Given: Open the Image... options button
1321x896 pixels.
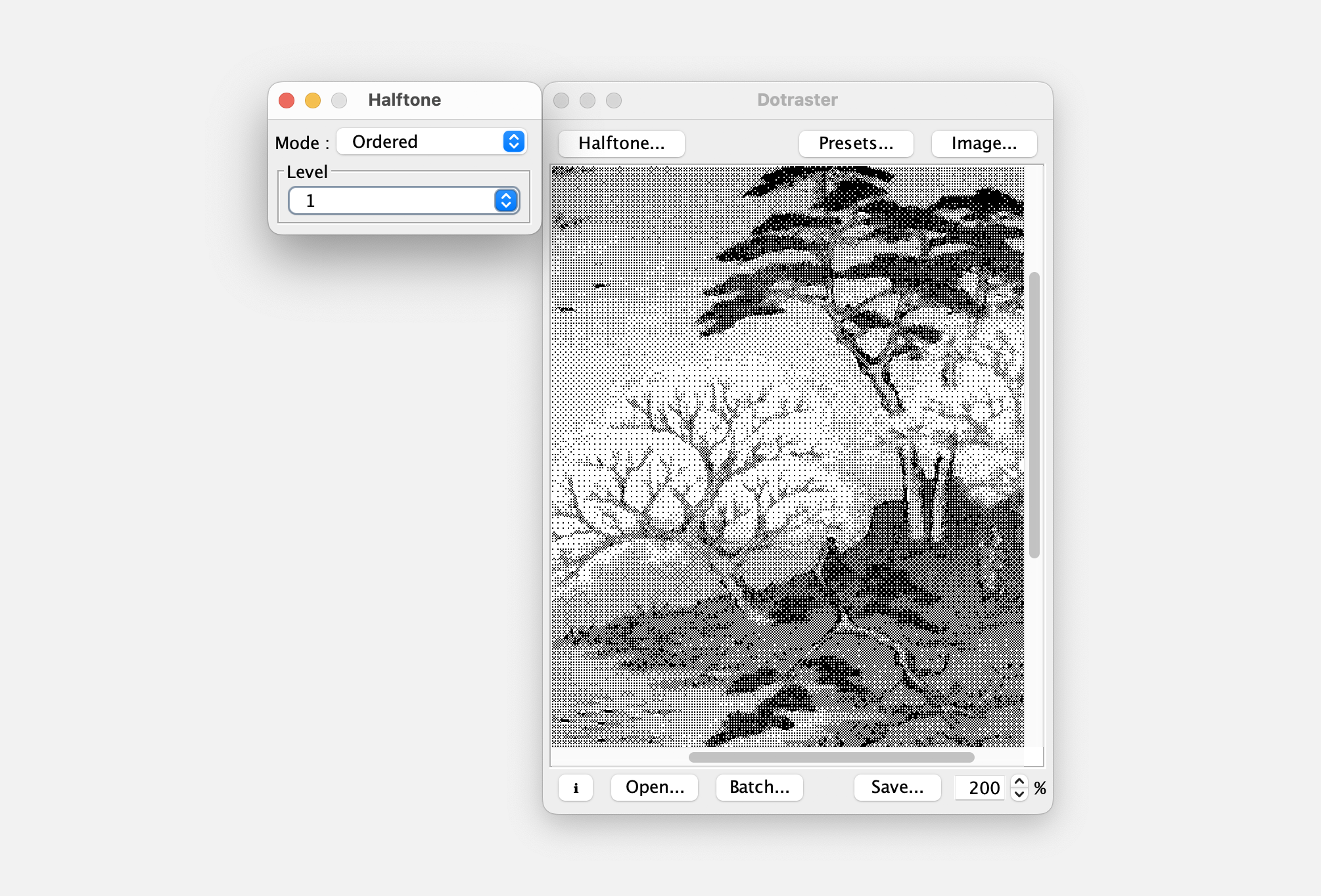Looking at the screenshot, I should tap(984, 143).
